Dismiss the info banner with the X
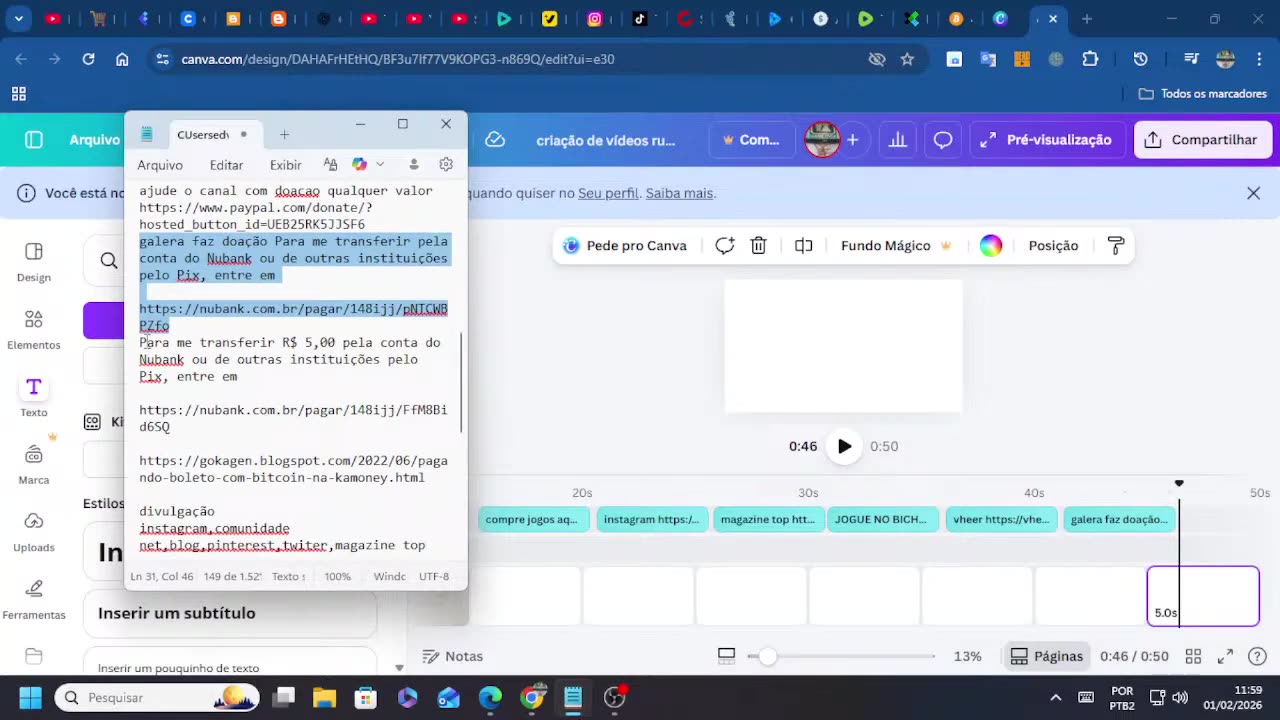Screen dimensions: 1280x720 pos(1253,193)
